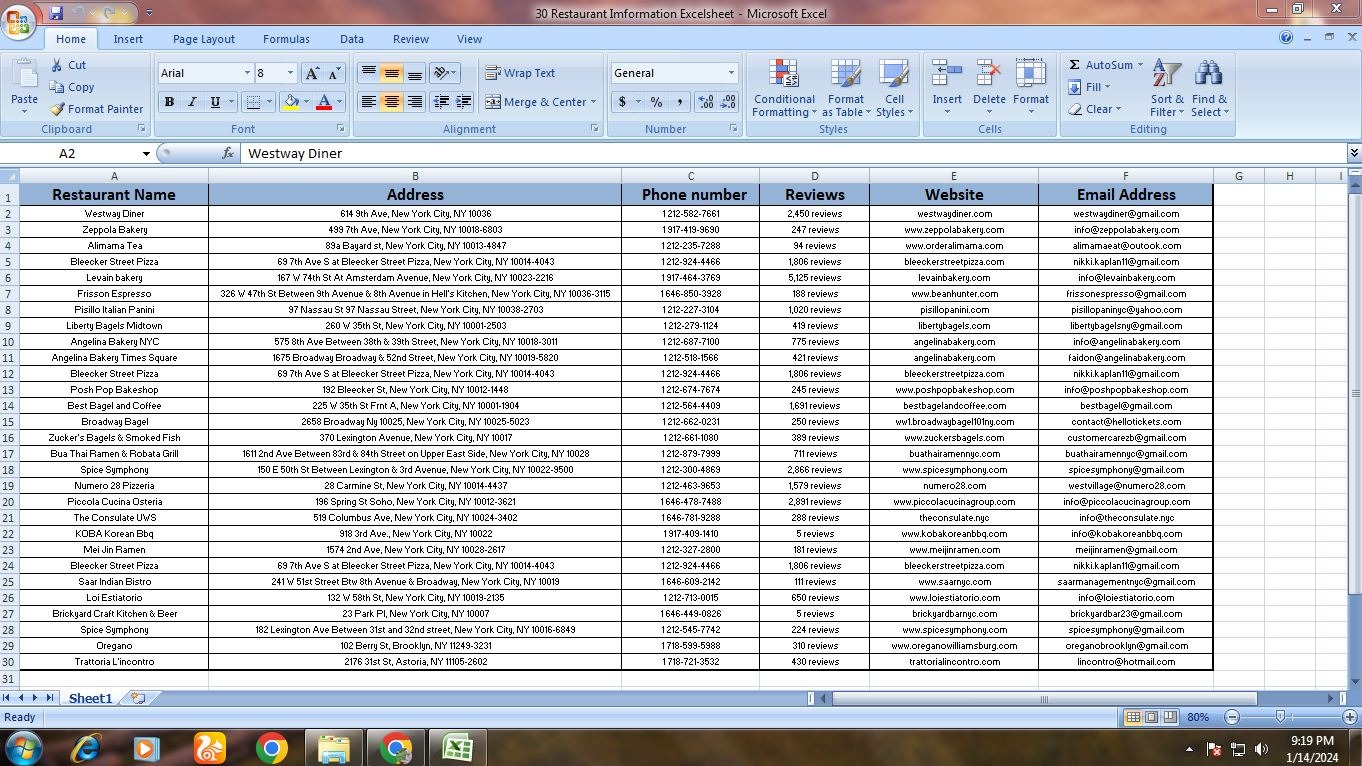Open Excel Help question mark

1286,38
